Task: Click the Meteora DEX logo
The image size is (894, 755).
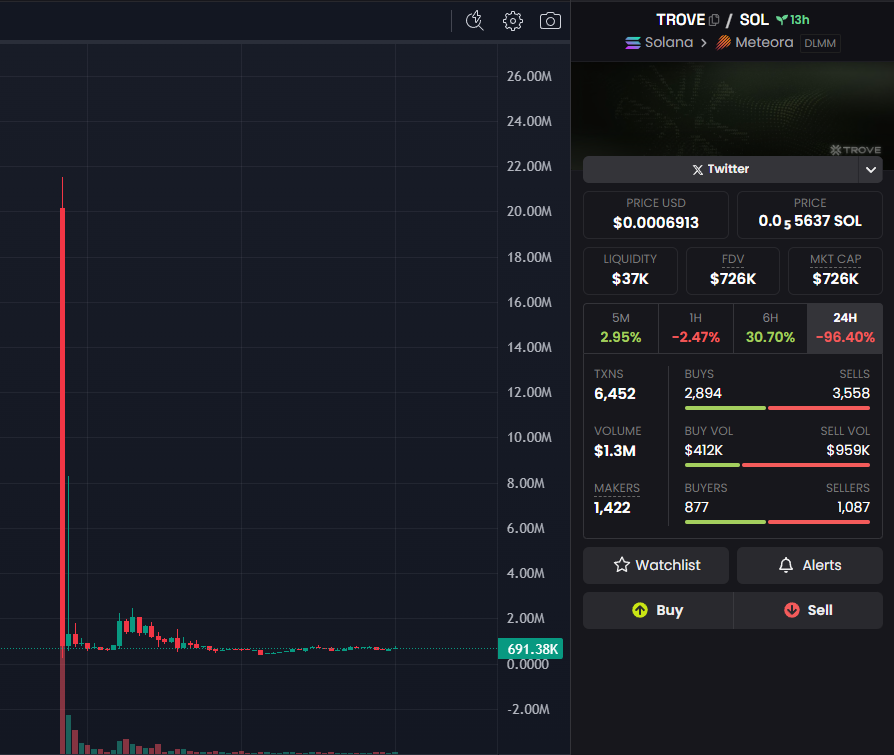Action: 724,43
